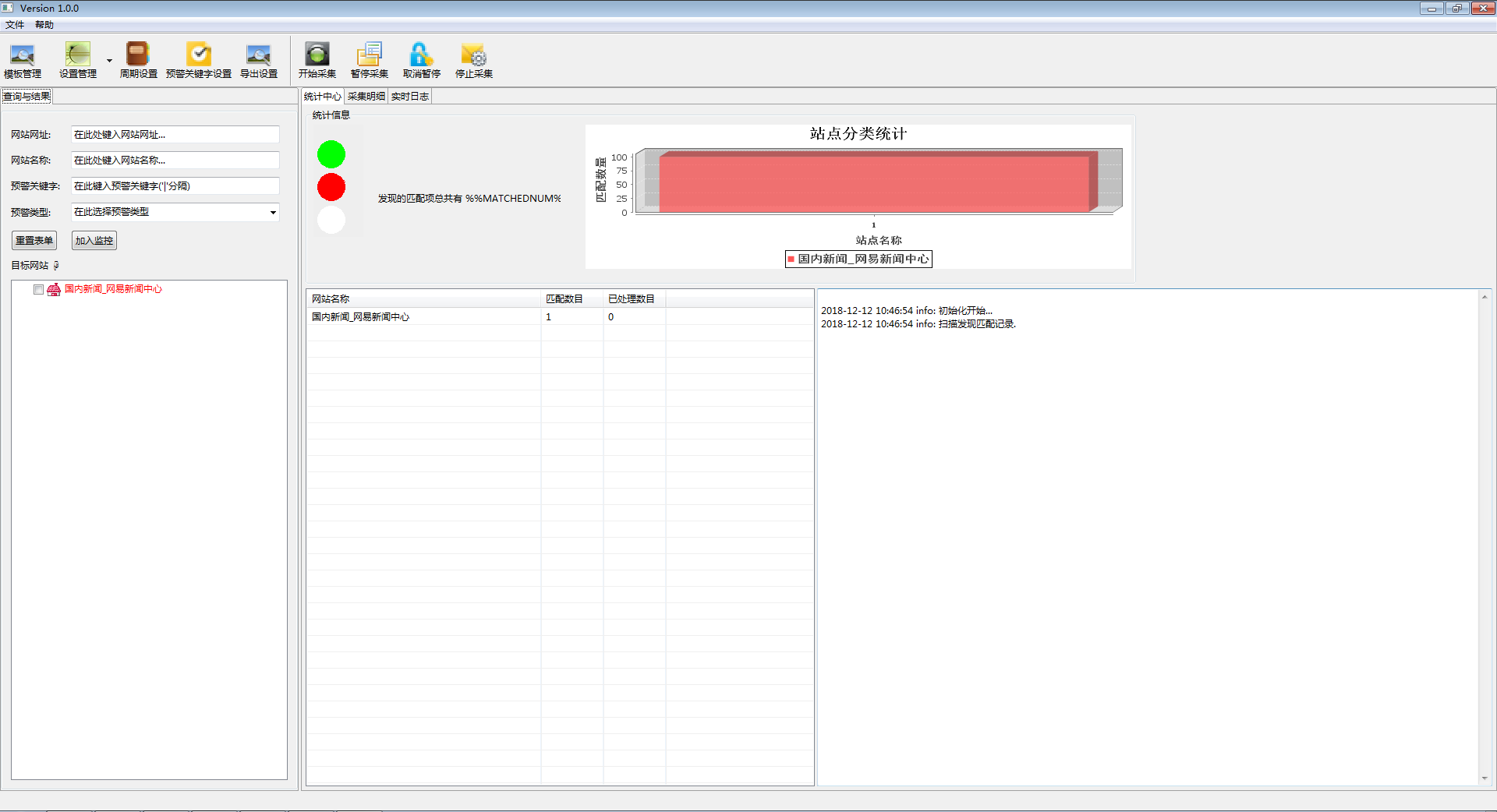Click the 国内新闻_网易新闻中心 chart legend entry
This screenshot has height=812, width=1497.
click(x=858, y=259)
